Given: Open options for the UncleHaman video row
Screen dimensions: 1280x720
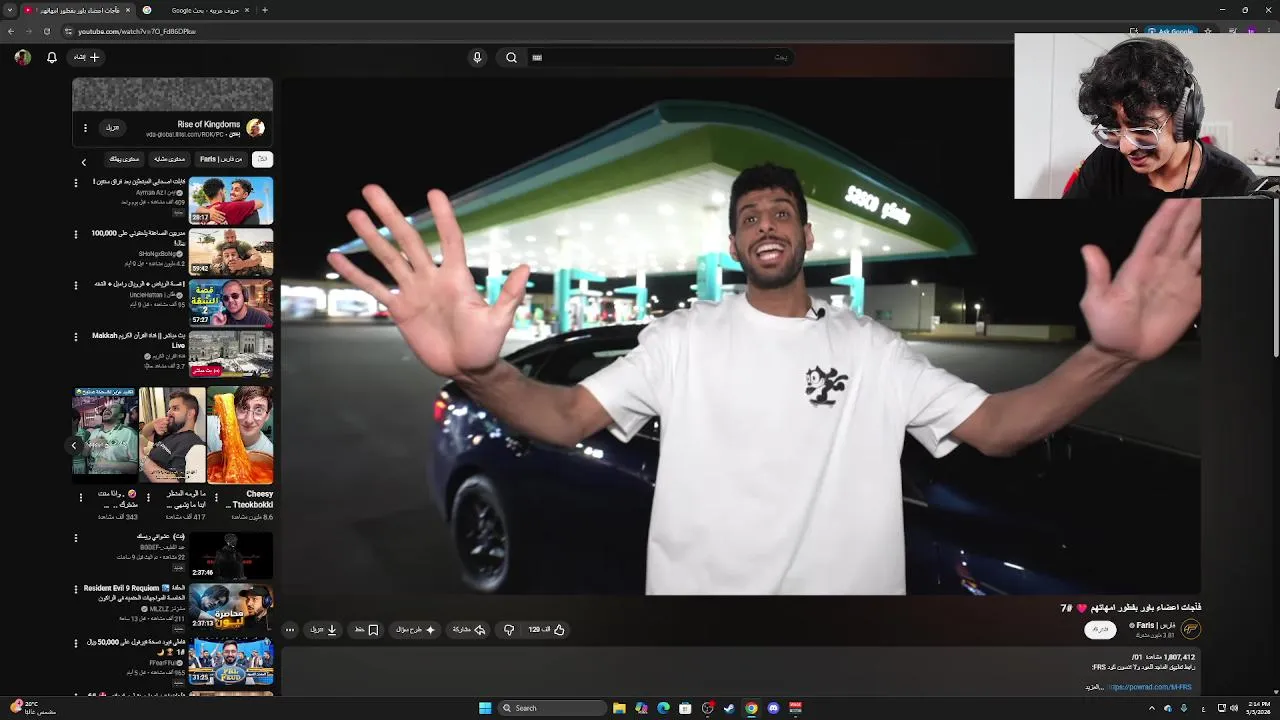Looking at the screenshot, I should (x=76, y=286).
